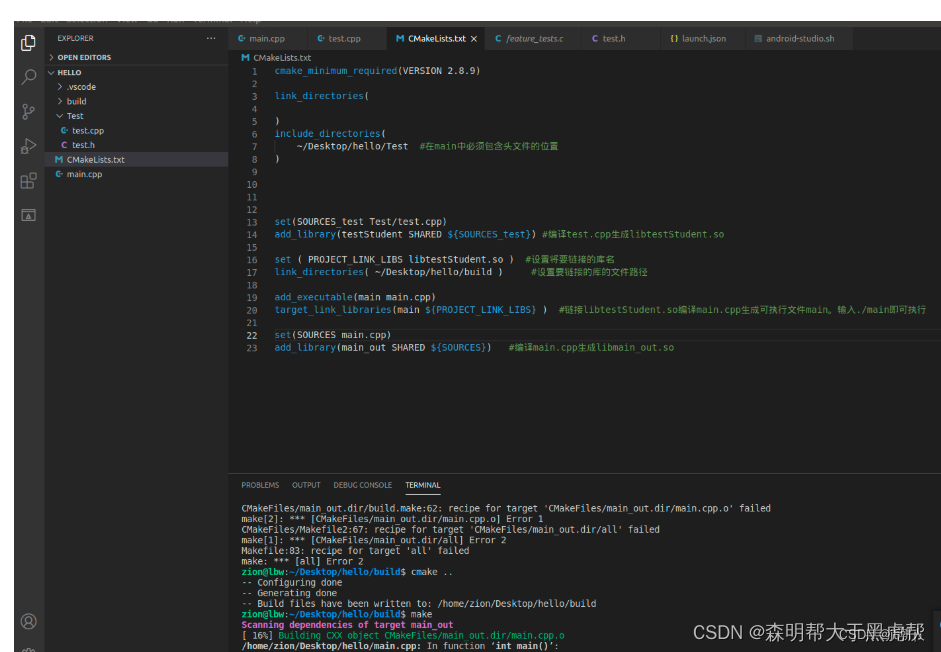941x652 pixels.
Task: Expand the build folder
Action: 75,101
